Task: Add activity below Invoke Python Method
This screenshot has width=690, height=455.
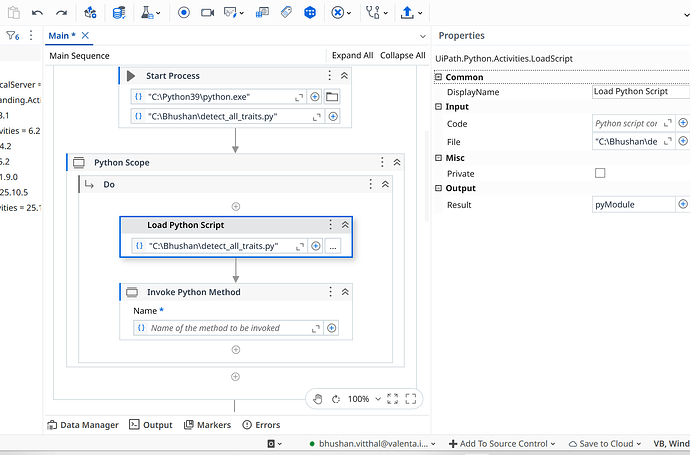Action: [236, 349]
